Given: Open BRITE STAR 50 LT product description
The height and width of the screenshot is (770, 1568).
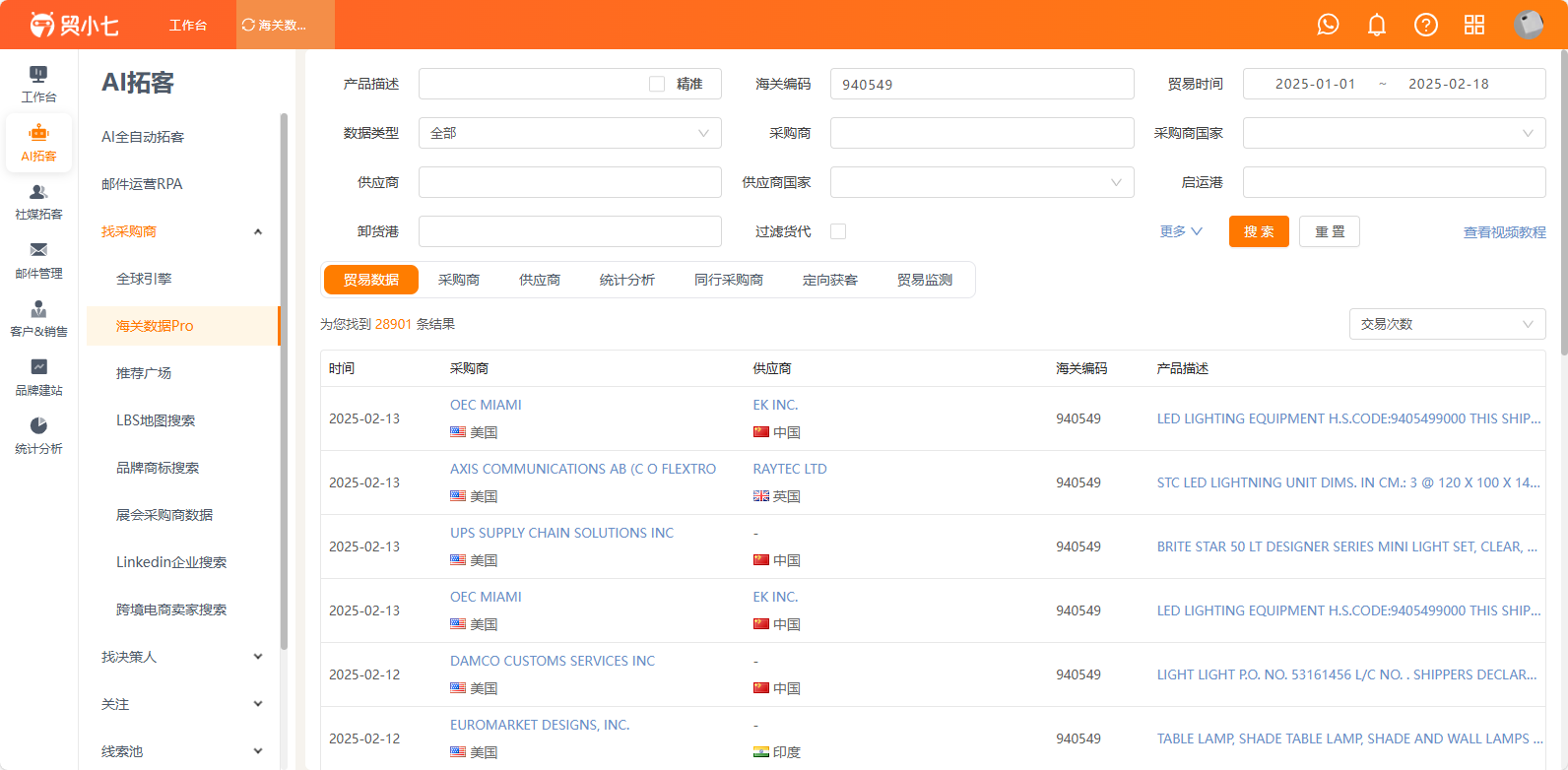Looking at the screenshot, I should (x=1347, y=546).
